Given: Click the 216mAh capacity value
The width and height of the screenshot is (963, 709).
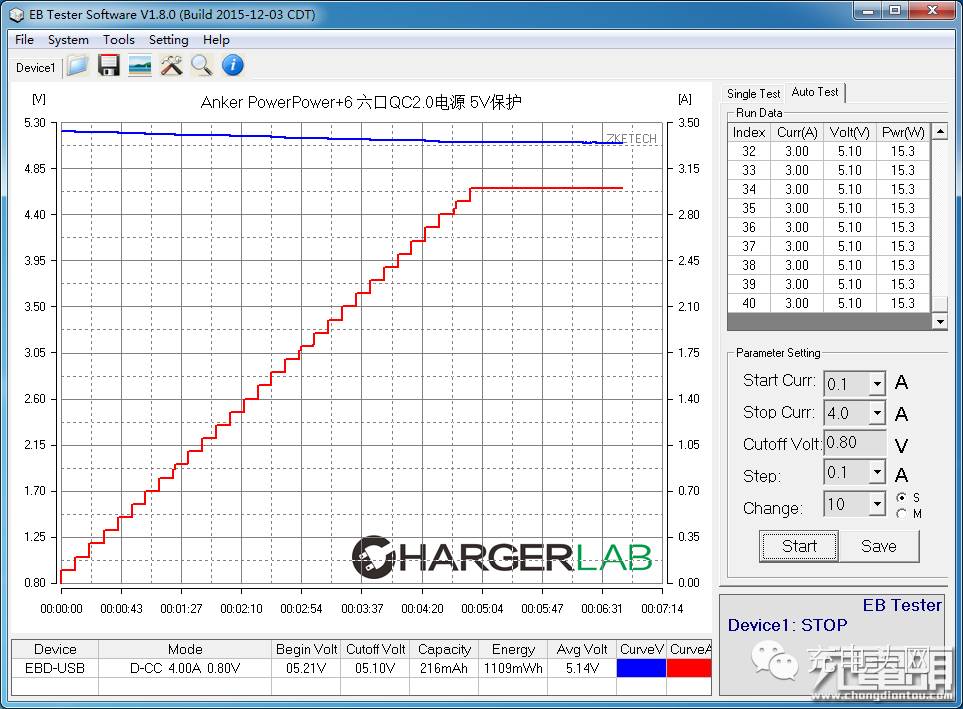Looking at the screenshot, I should point(443,668).
